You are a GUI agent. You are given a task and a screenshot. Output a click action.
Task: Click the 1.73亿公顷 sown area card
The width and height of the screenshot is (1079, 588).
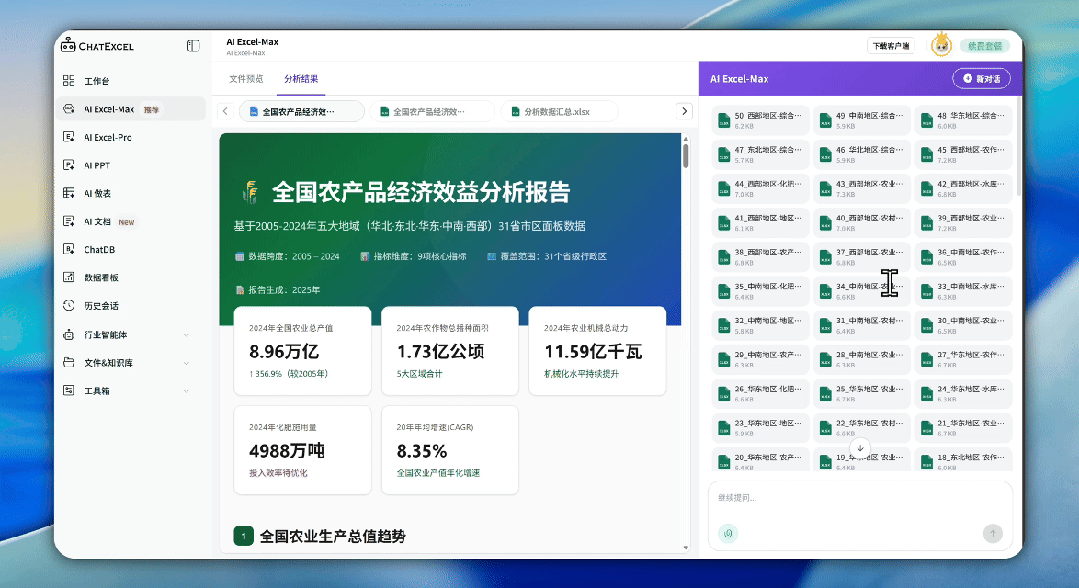tap(449, 351)
